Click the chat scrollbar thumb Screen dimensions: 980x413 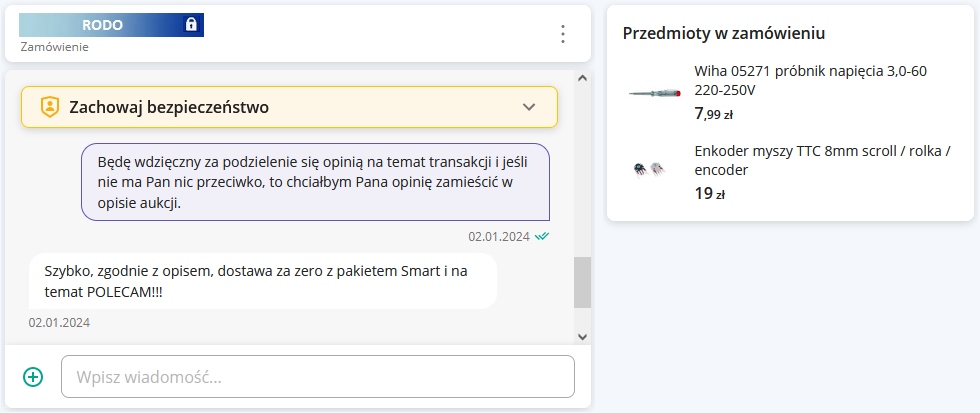coord(582,282)
